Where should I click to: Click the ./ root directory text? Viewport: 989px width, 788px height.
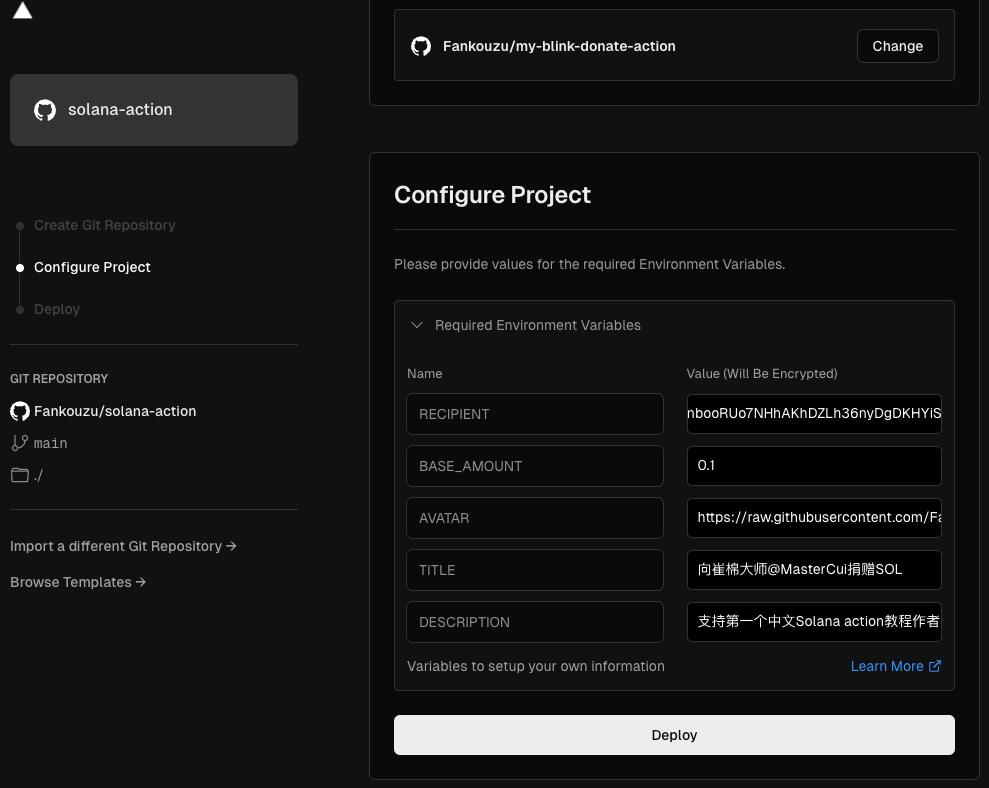click(x=38, y=475)
